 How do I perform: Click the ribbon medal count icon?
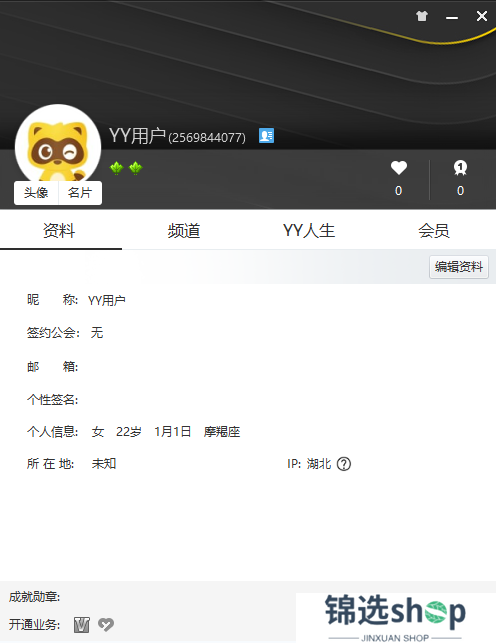pyautogui.click(x=460, y=168)
